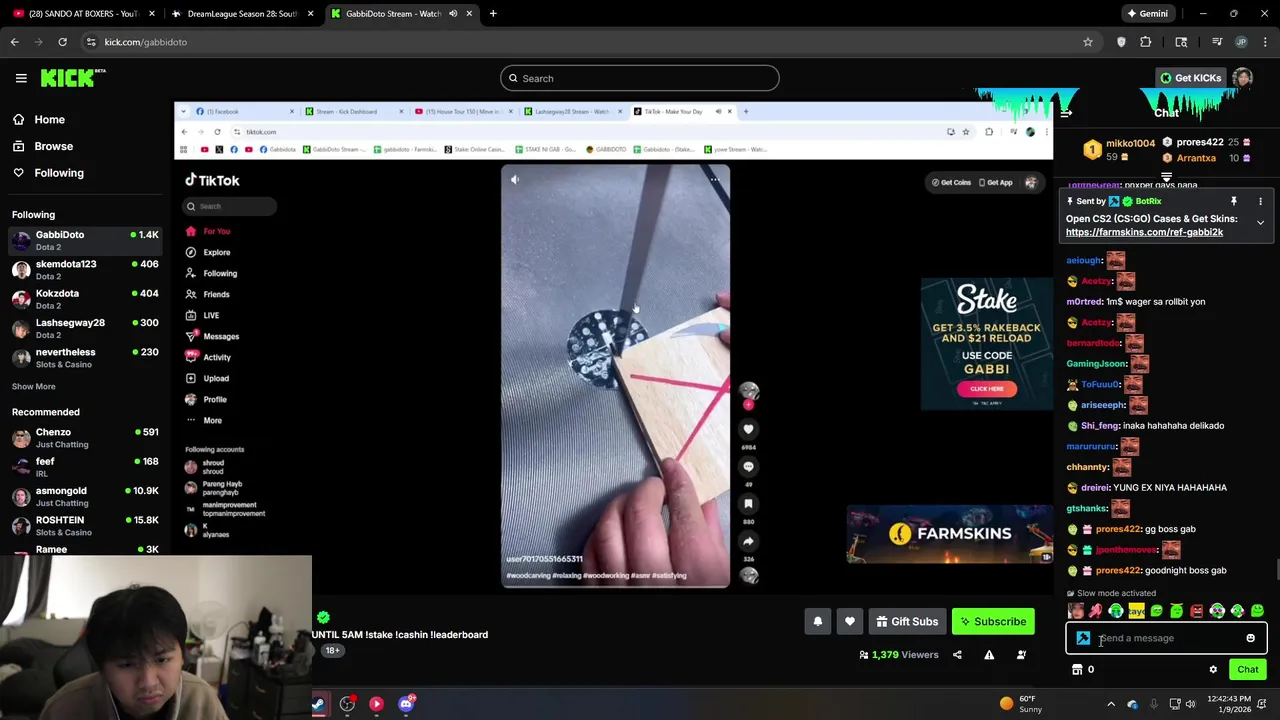Open channel points shop icon
The image size is (1280, 720).
(x=1077, y=670)
